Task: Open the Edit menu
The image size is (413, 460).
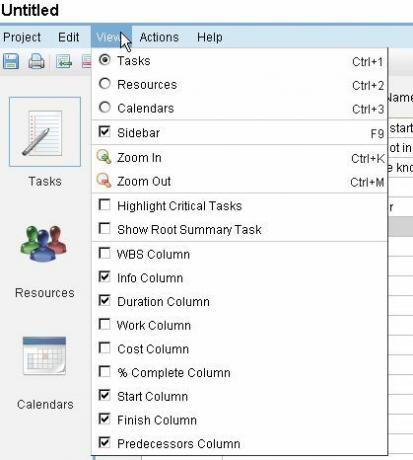Action: coord(69,37)
